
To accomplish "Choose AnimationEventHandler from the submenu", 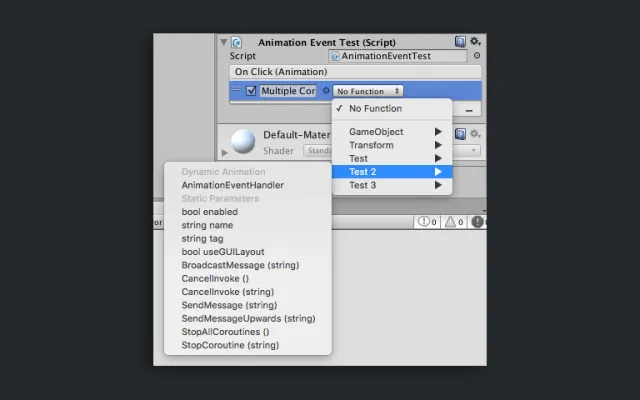I will [x=248, y=185].
